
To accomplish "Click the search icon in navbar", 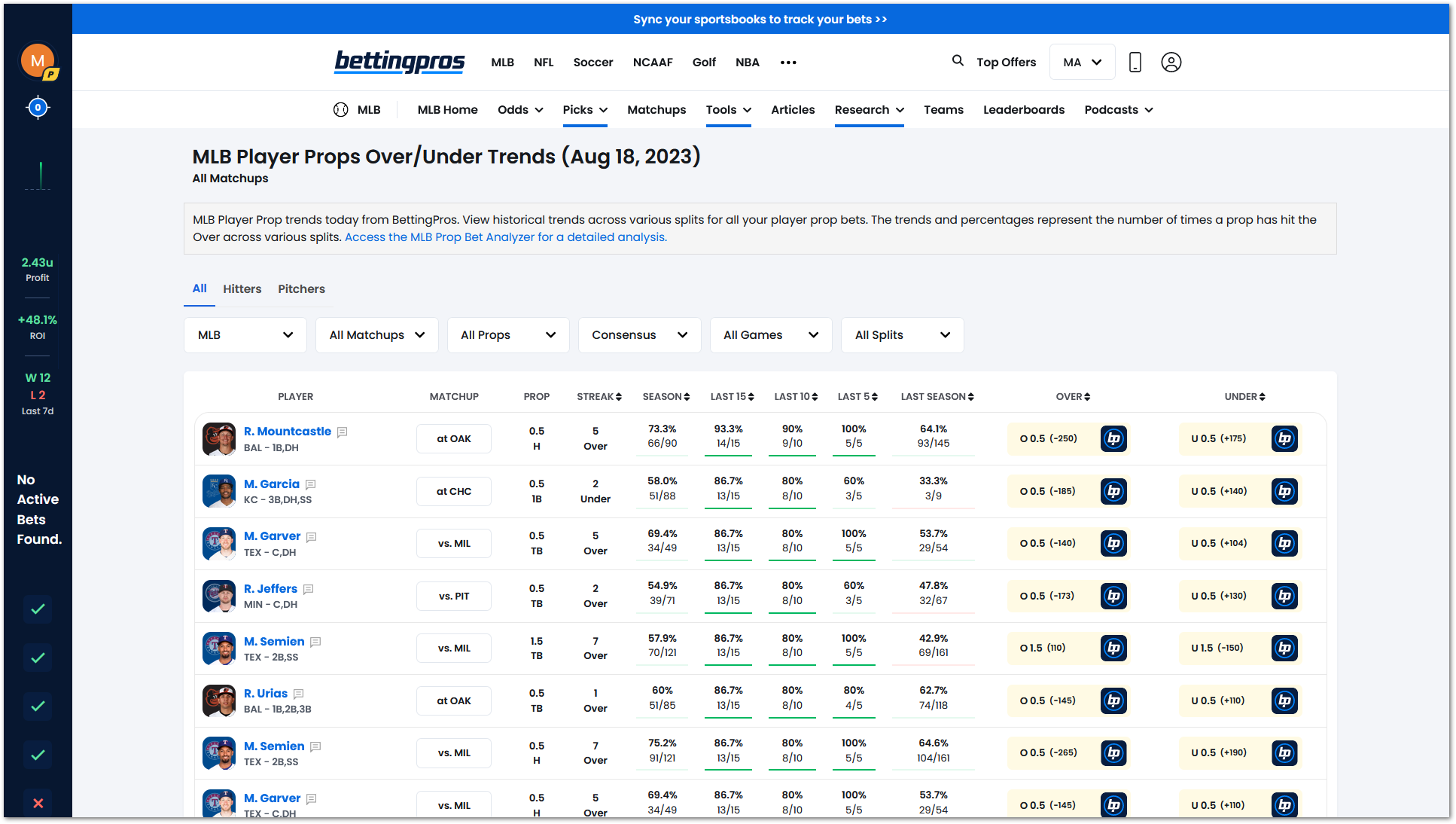I will (957, 62).
